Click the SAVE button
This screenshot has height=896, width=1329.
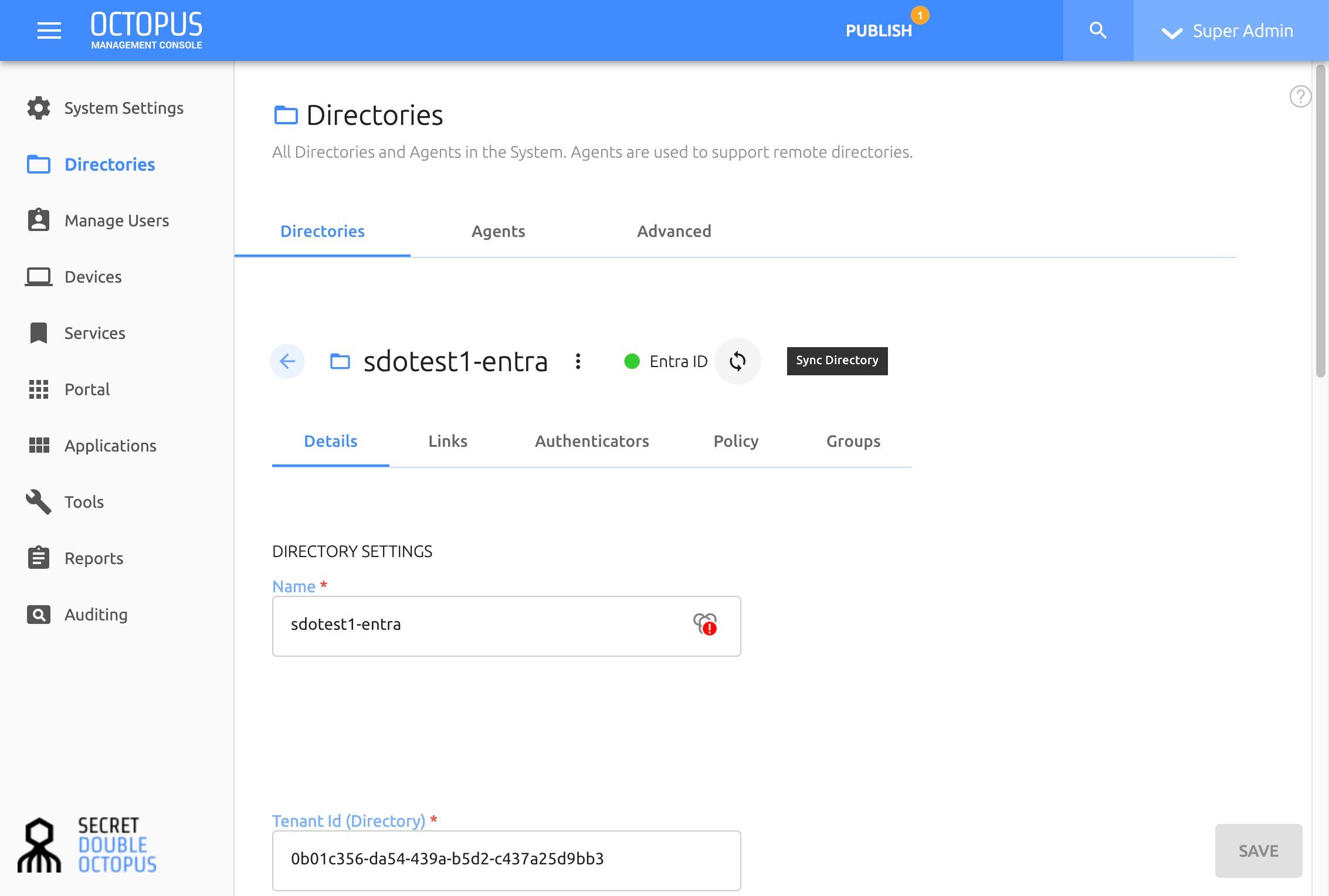1259,851
